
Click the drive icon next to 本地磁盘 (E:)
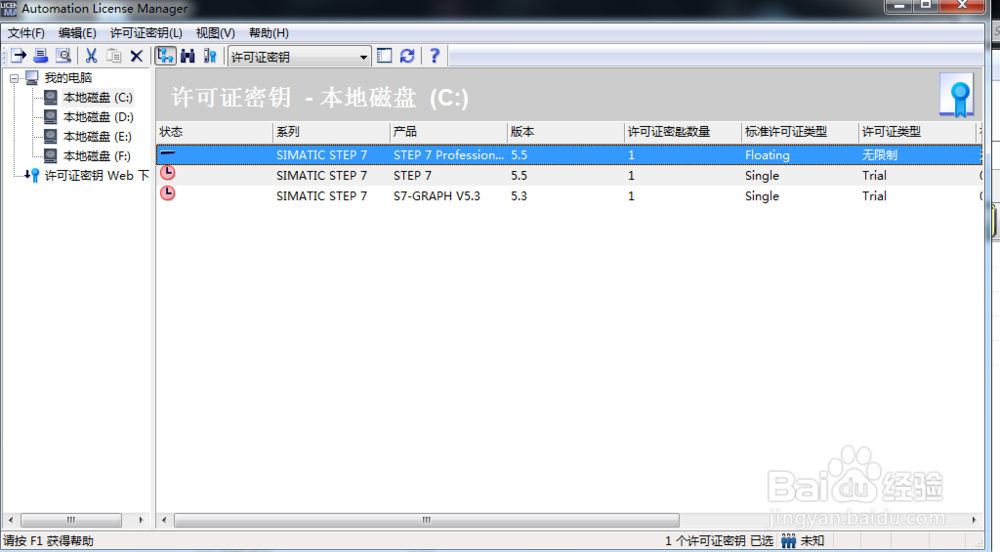[50, 136]
